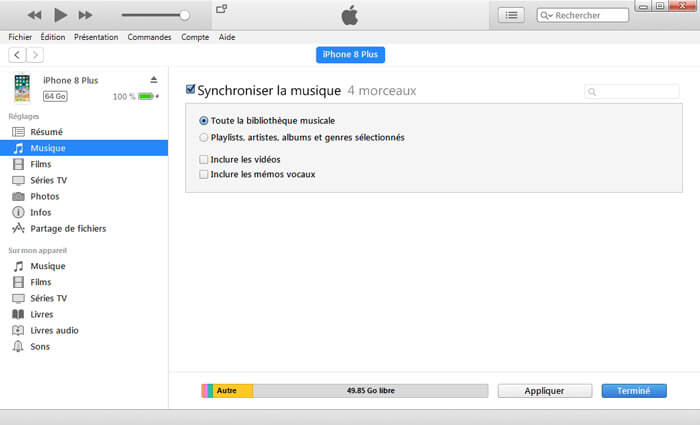Click the Autre storage segment
The height and width of the screenshot is (425, 700).
pos(233,391)
